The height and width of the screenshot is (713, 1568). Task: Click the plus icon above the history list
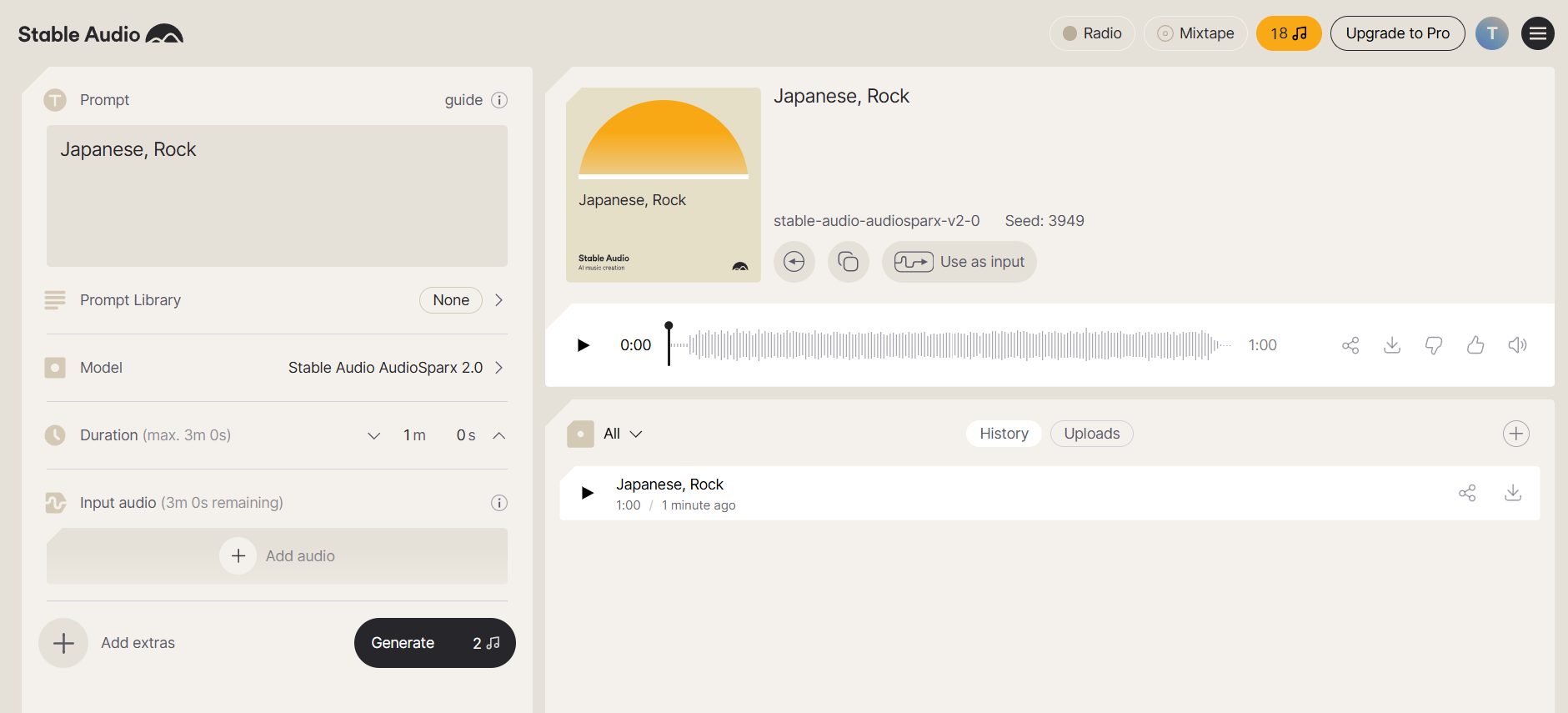coord(1515,434)
